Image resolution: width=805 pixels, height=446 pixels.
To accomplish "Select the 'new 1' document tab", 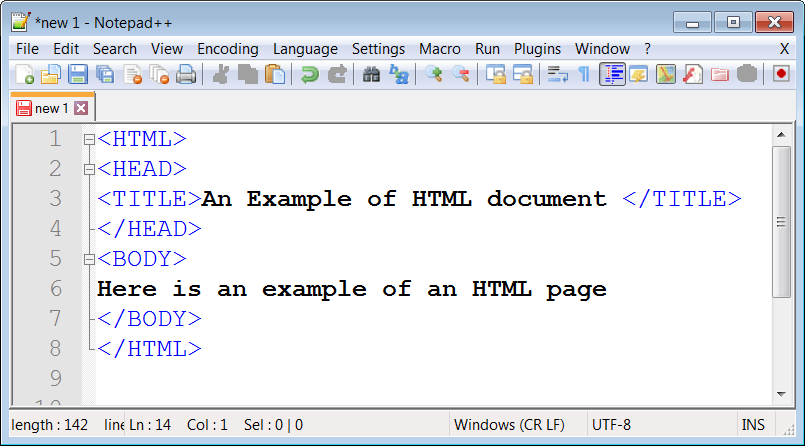I will tap(51, 108).
